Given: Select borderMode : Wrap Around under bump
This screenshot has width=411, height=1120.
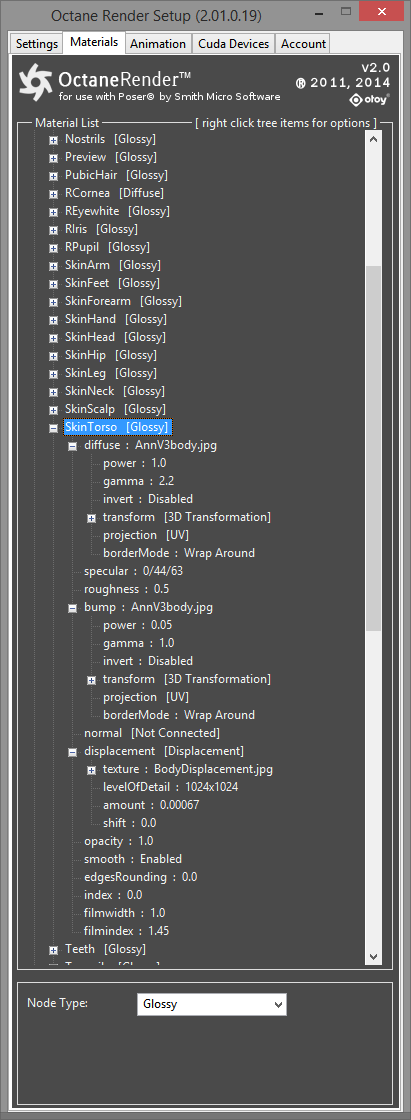Looking at the screenshot, I should (x=179, y=714).
